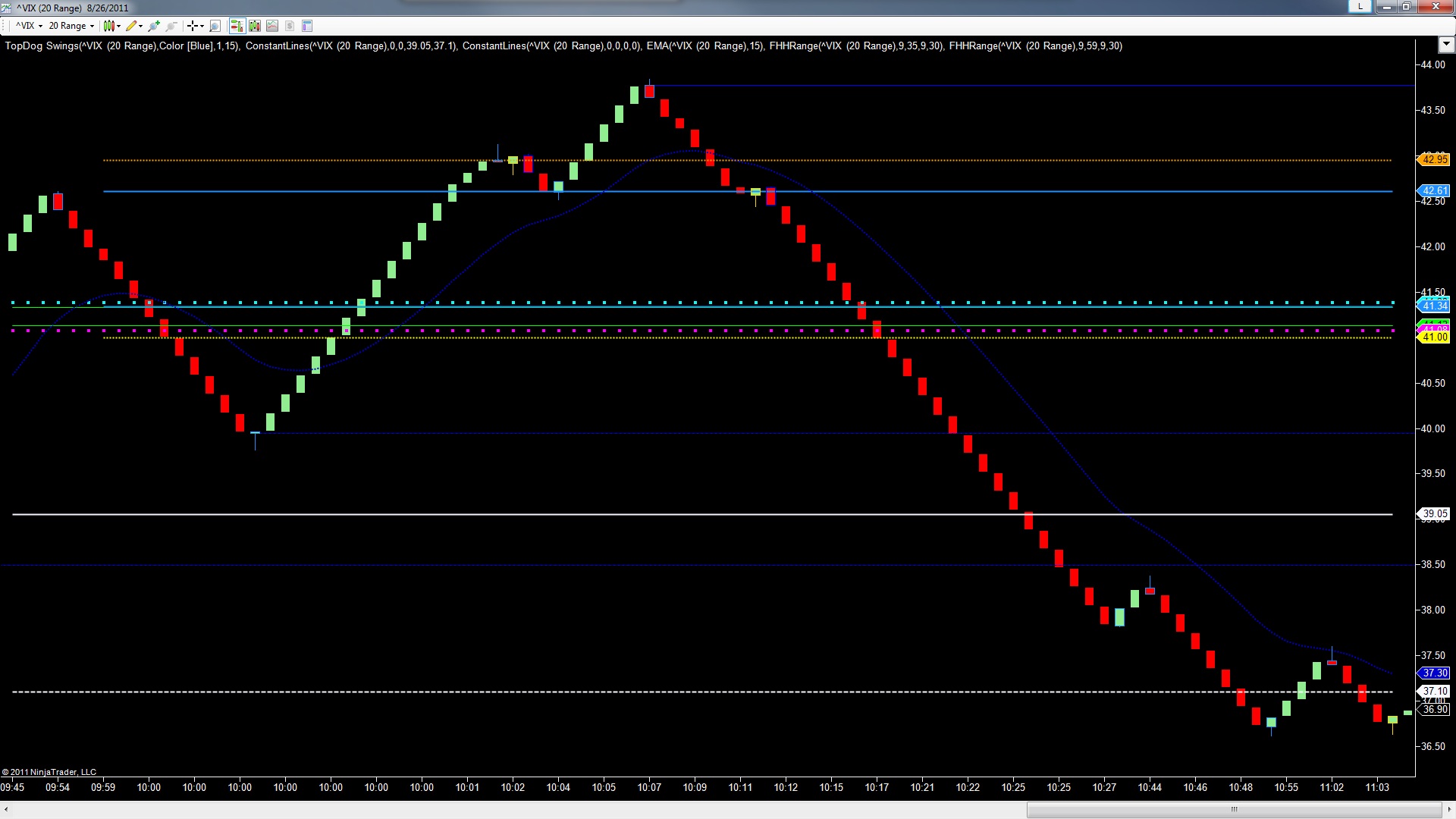The image size is (1456, 819).
Task: Select the yellow pencil drawing tool
Action: pyautogui.click(x=131, y=26)
